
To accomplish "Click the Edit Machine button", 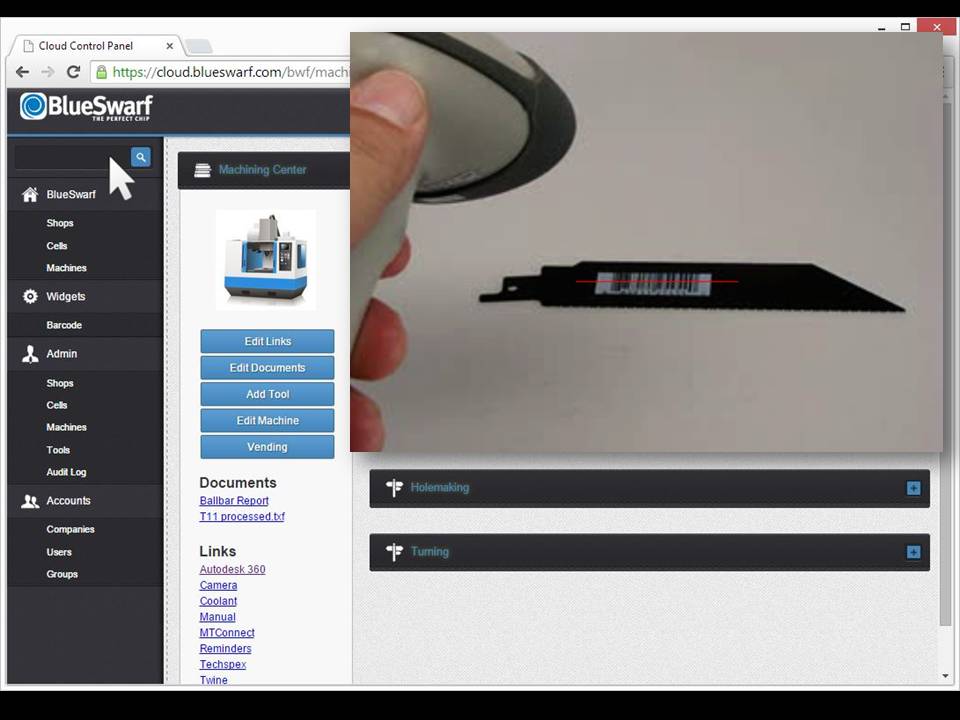I will point(268,420).
